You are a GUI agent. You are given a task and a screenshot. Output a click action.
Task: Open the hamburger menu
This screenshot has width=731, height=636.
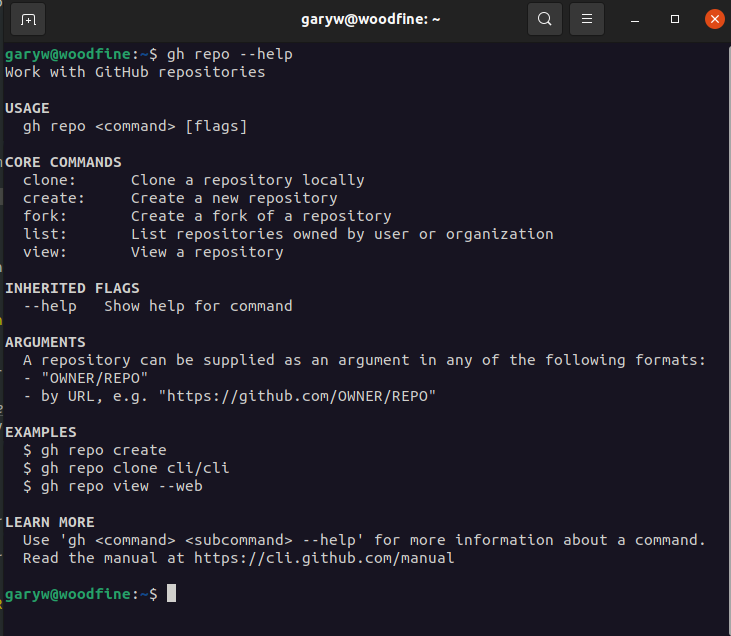pyautogui.click(x=587, y=19)
